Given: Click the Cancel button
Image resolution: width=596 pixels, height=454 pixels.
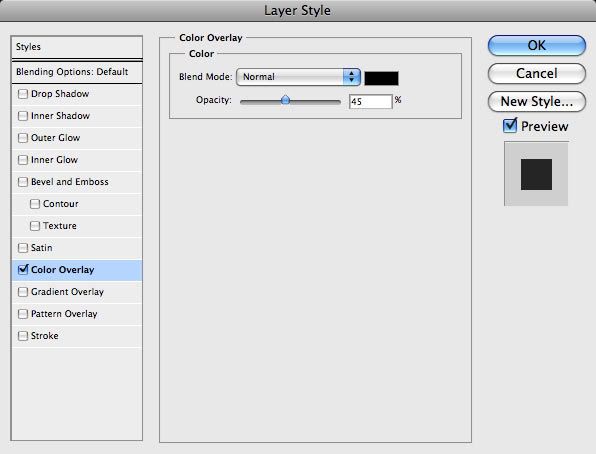Looking at the screenshot, I should pos(537,73).
